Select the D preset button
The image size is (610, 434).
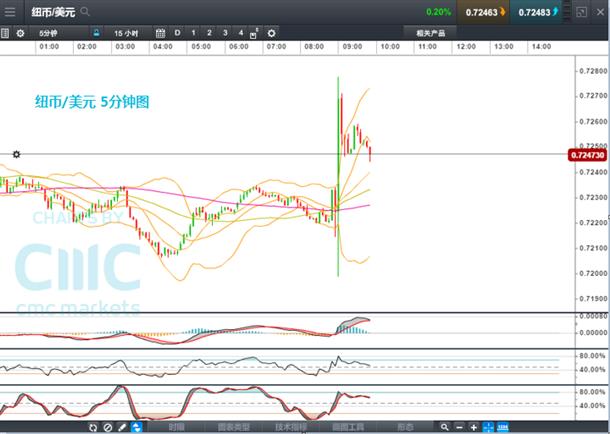coord(177,33)
